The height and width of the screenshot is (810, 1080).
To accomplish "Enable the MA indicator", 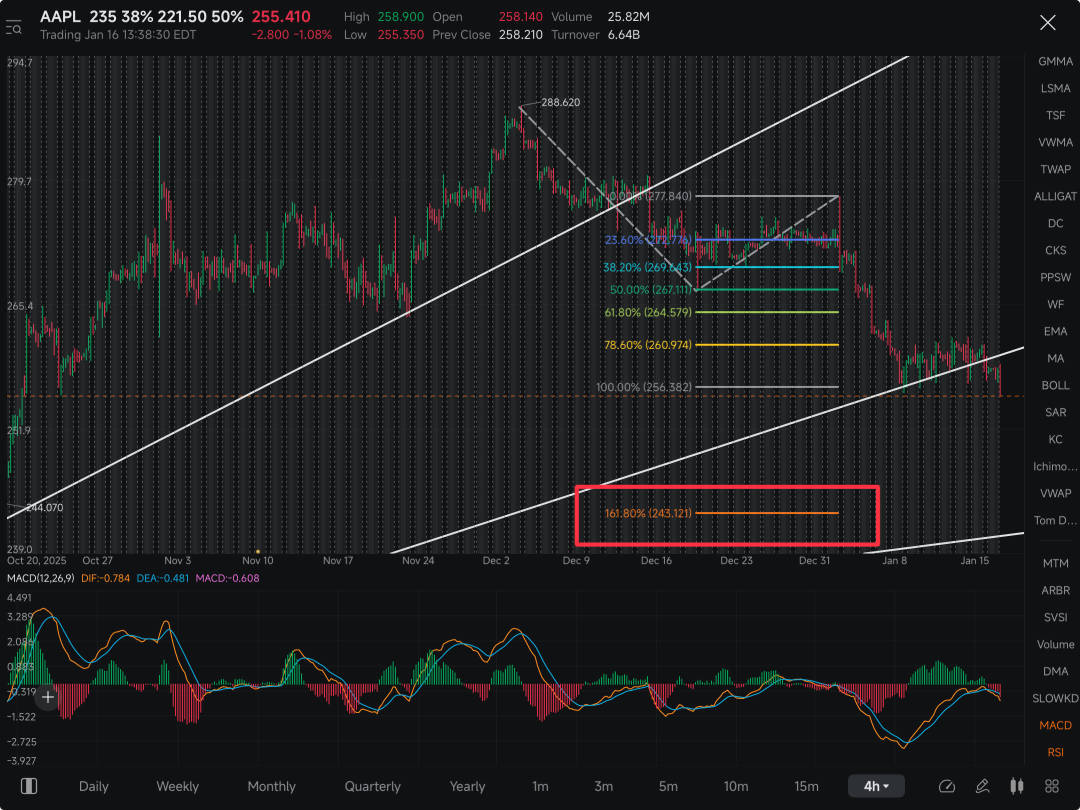I will point(1055,358).
